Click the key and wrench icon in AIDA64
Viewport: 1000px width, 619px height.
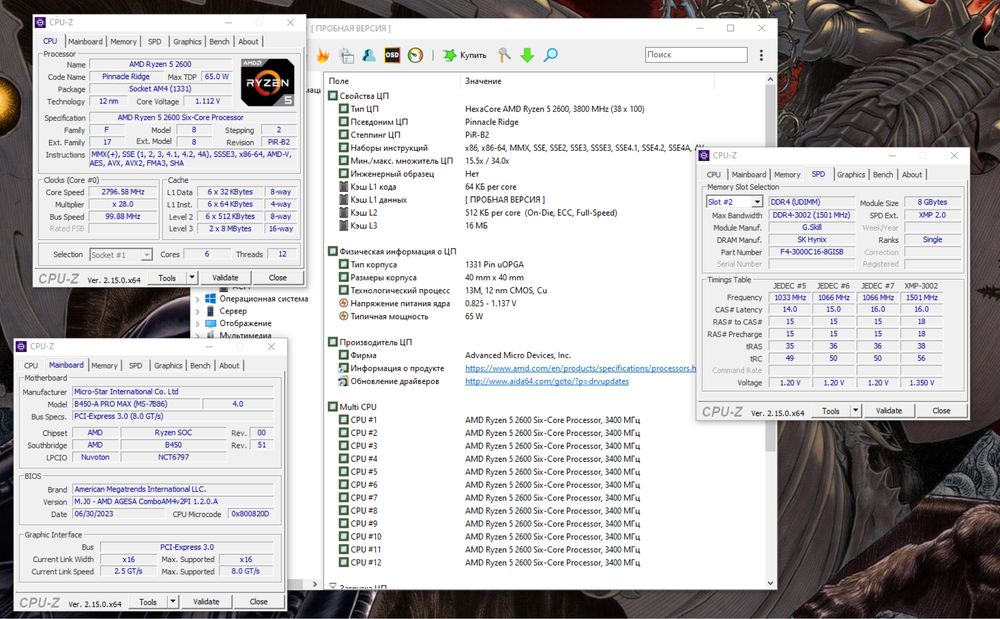[504, 55]
